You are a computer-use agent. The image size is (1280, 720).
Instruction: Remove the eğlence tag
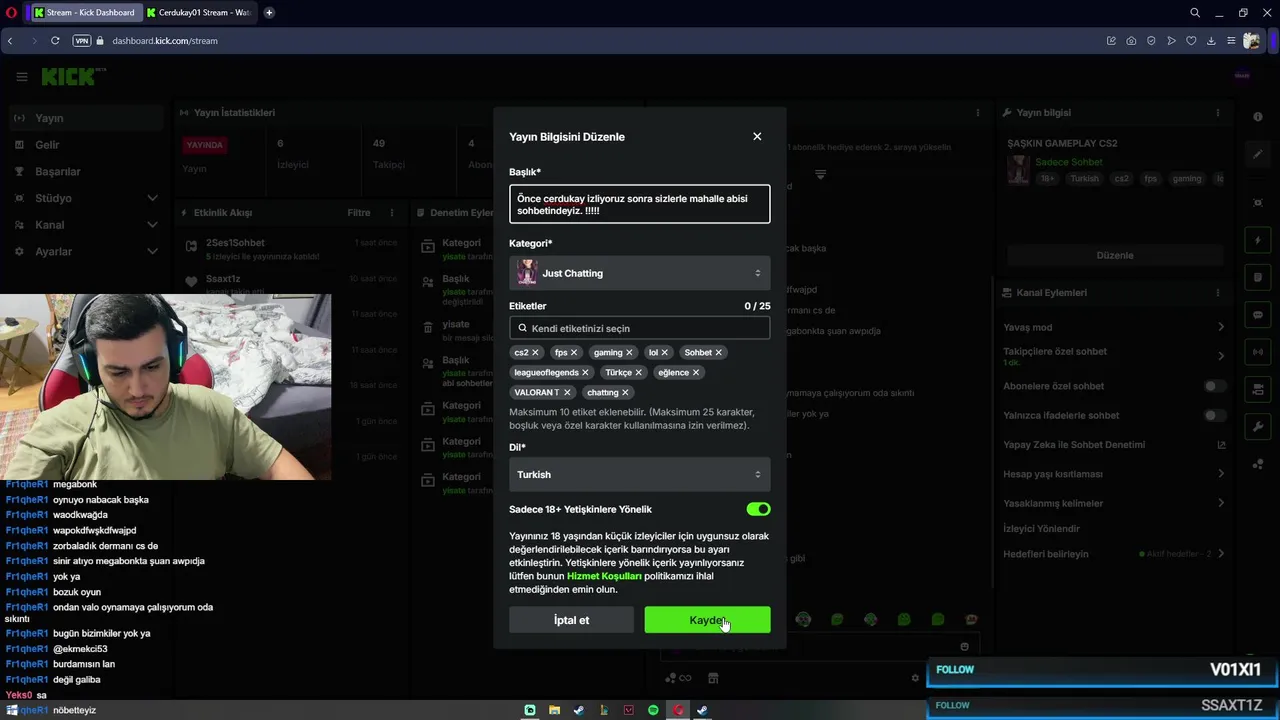(696, 372)
